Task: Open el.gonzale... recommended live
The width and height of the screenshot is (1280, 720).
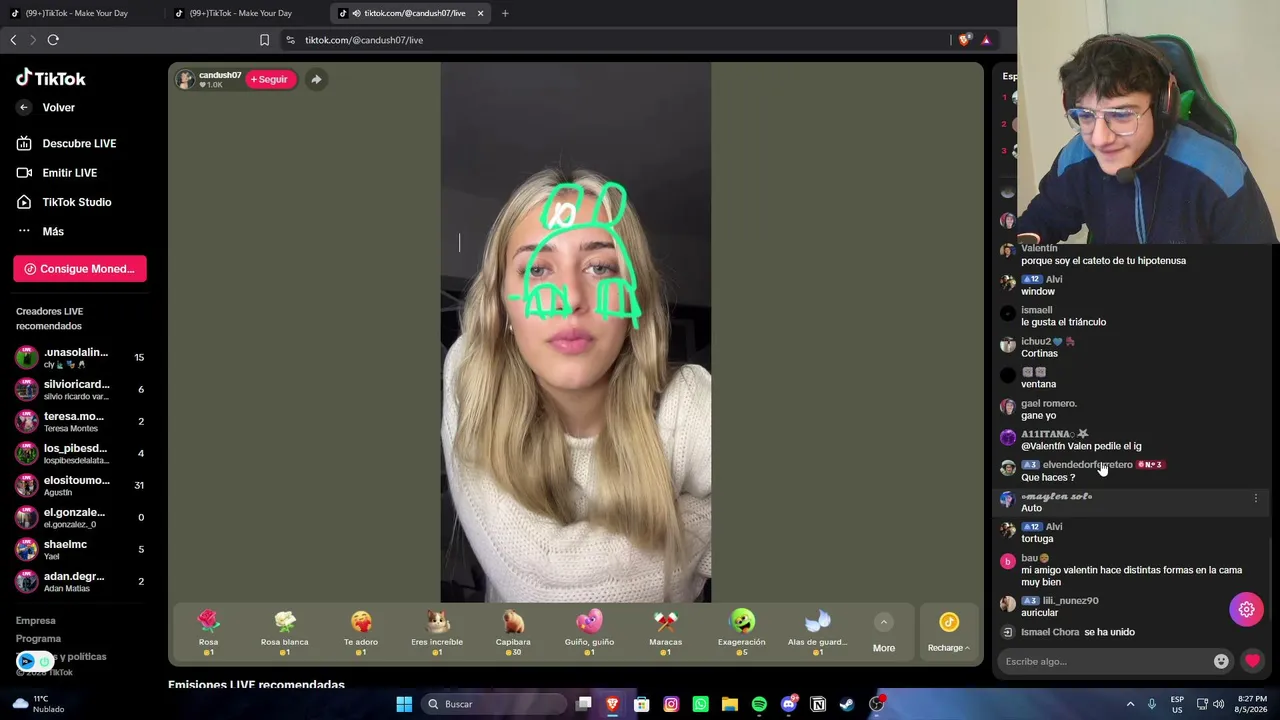Action: tap(80, 518)
